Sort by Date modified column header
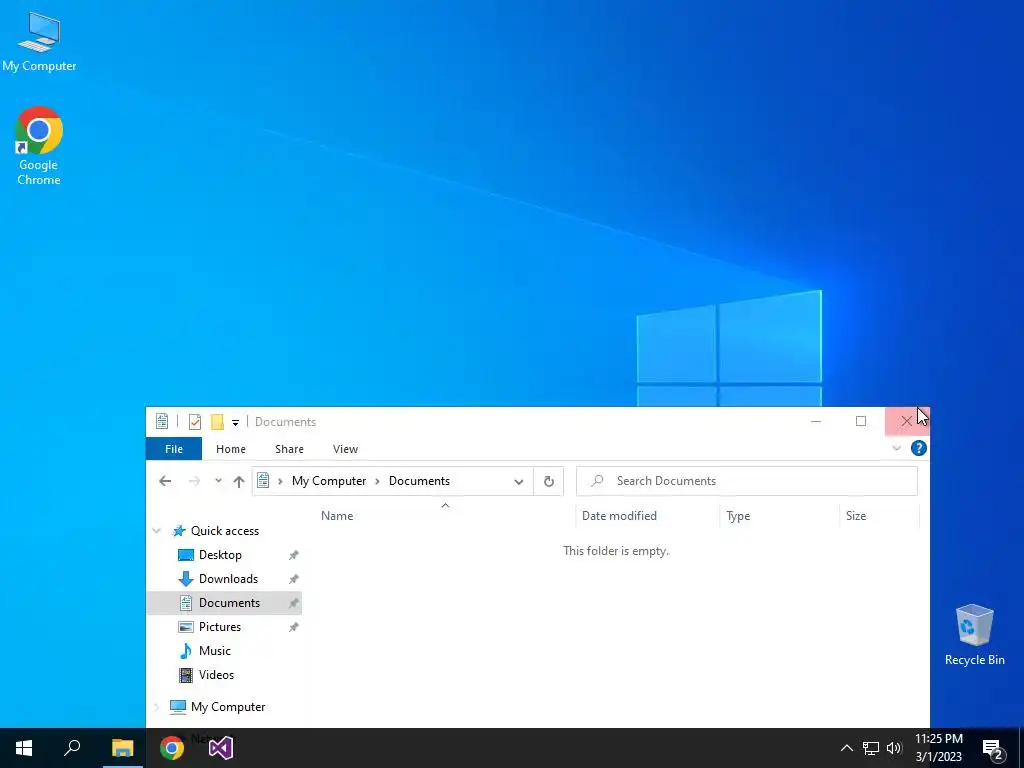Screen dimensions: 1024x768 click(619, 515)
